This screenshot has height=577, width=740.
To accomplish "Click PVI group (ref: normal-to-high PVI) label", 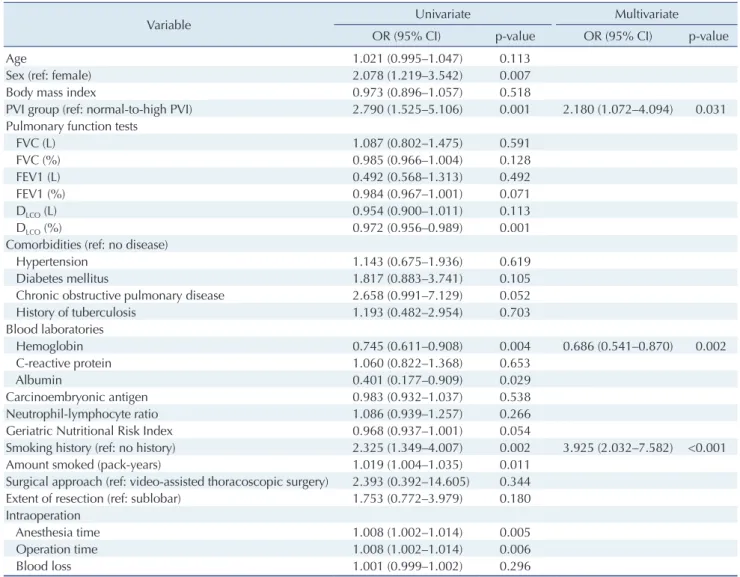I will click(99, 109).
